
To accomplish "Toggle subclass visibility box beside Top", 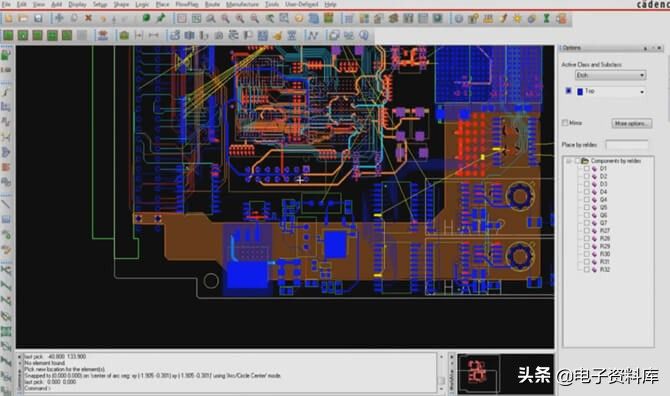I will point(569,91).
